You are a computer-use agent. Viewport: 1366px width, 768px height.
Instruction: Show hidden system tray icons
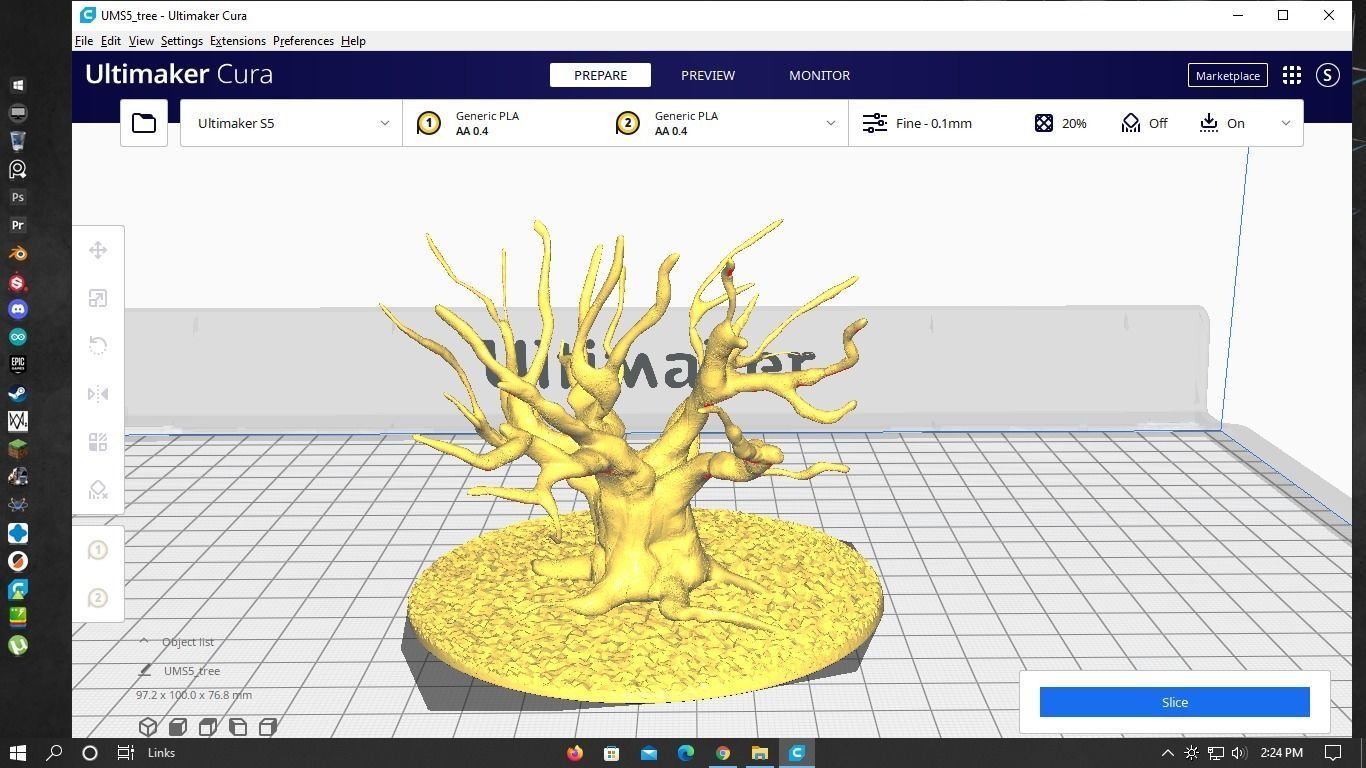(1167, 753)
